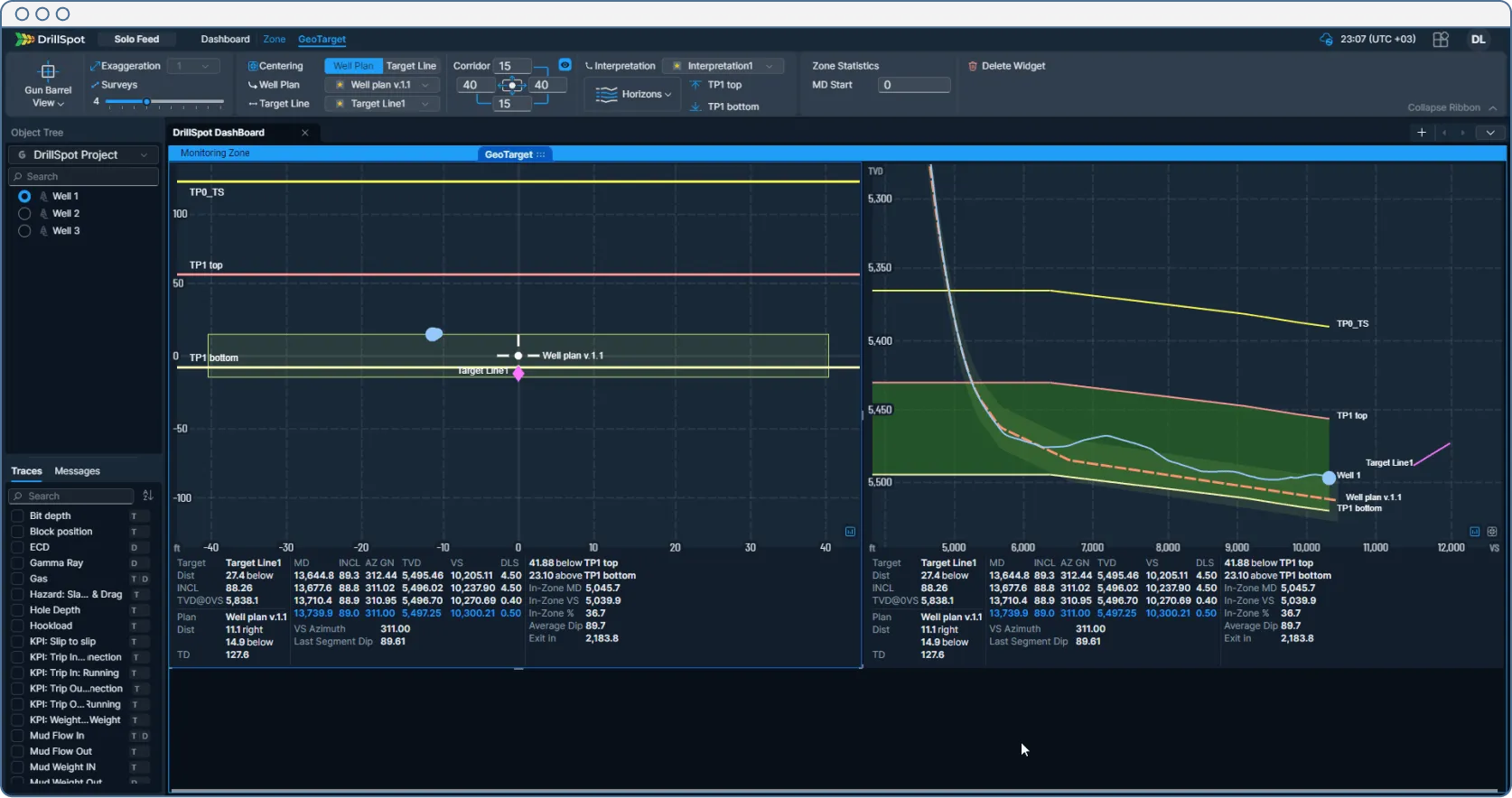Sort traces with the A-Z icon
This screenshot has height=798, width=1512.
[x=148, y=496]
